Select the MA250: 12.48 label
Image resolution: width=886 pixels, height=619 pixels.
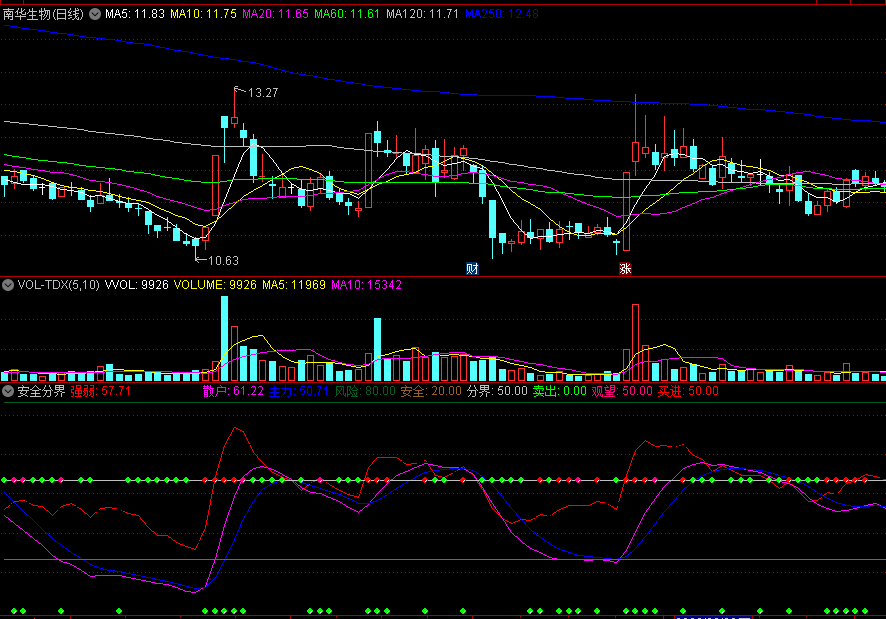tap(502, 14)
